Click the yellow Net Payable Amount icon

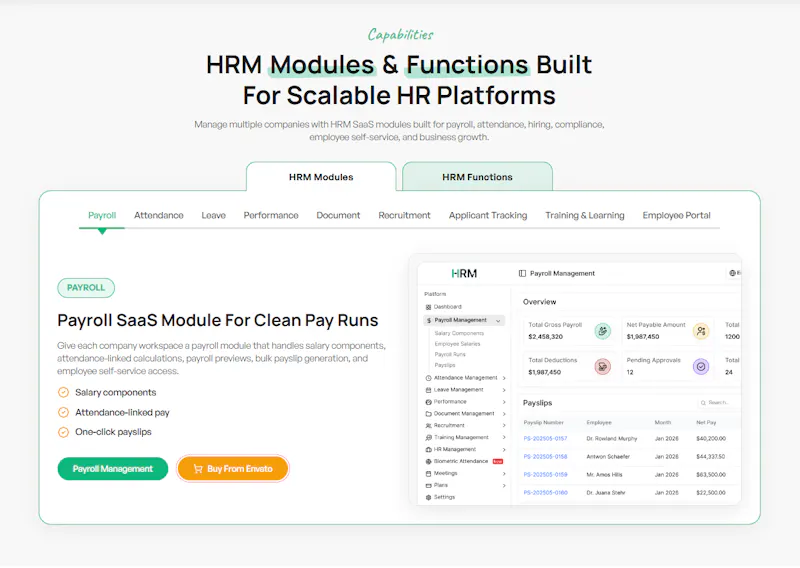point(701,331)
